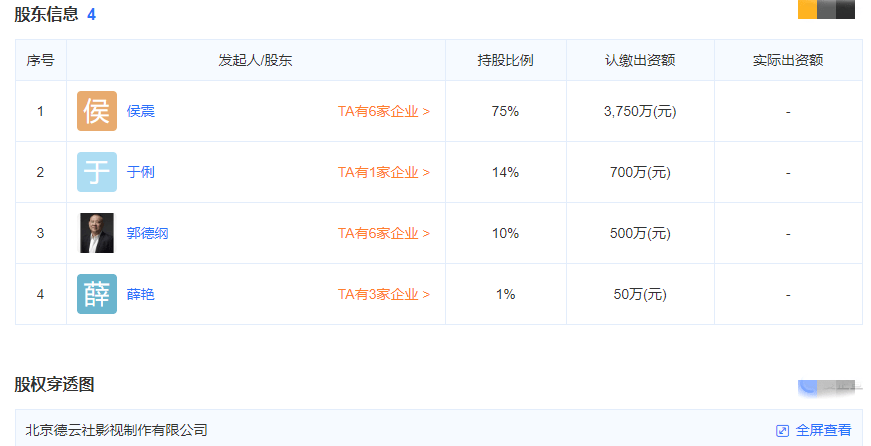The height and width of the screenshot is (446, 871).
Task: Click the teal 薛 avatar icon
Action: coord(97,294)
